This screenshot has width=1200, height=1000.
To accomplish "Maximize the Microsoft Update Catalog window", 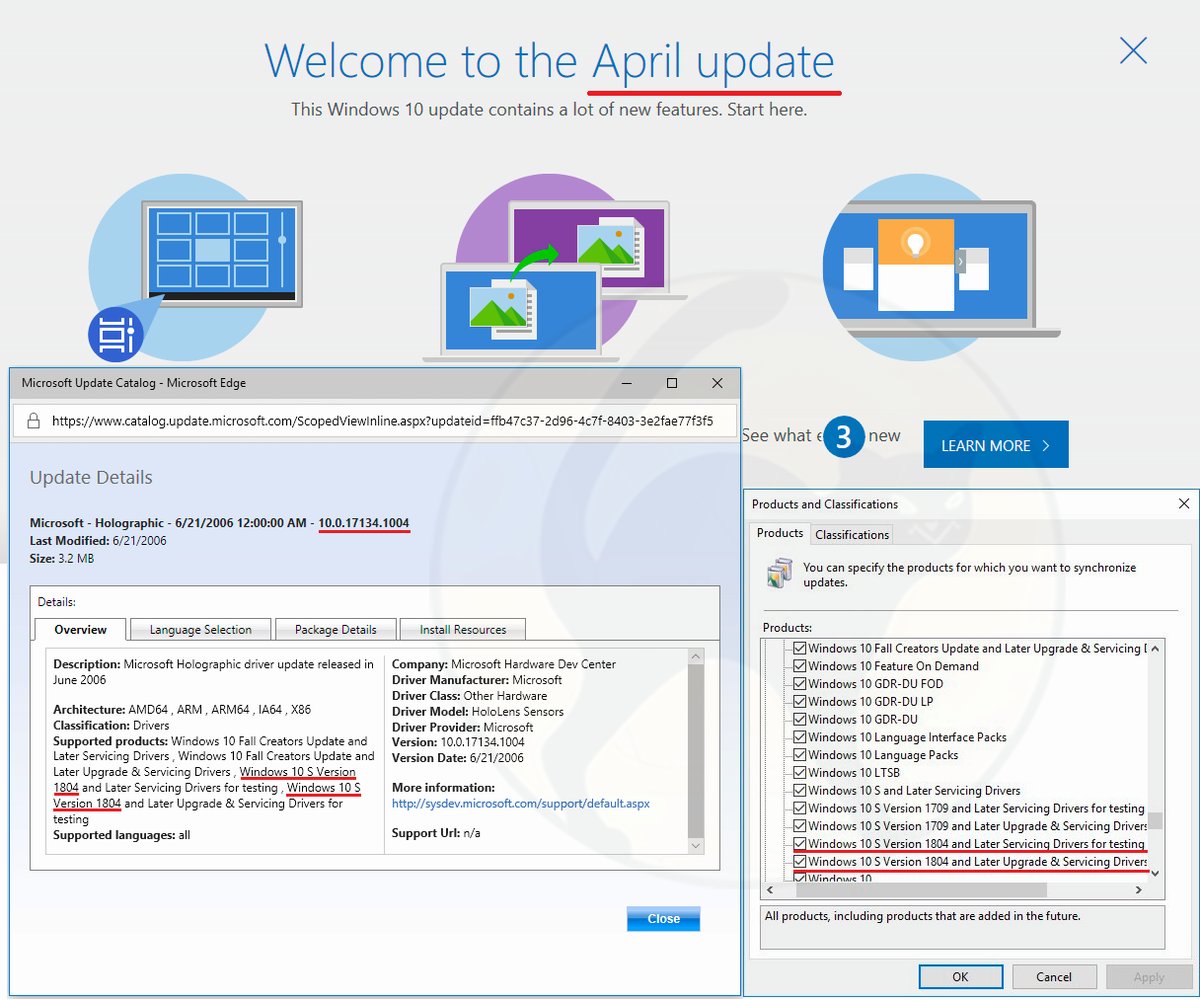I will 672,383.
